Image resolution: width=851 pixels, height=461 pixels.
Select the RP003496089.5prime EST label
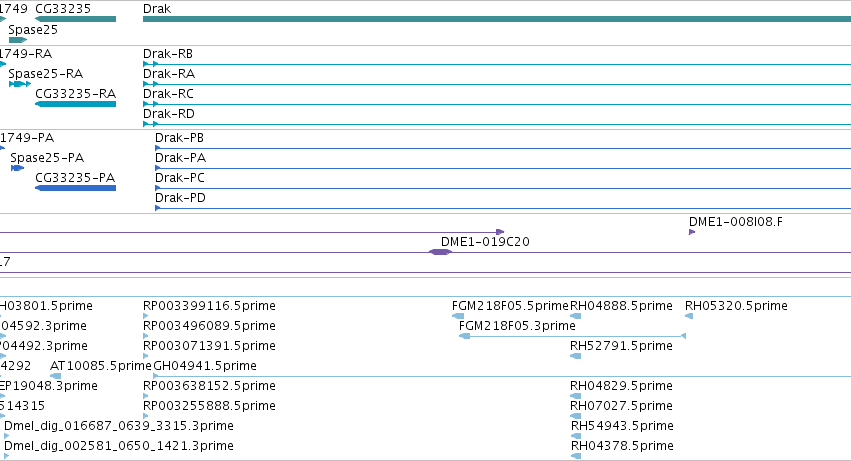(209, 326)
